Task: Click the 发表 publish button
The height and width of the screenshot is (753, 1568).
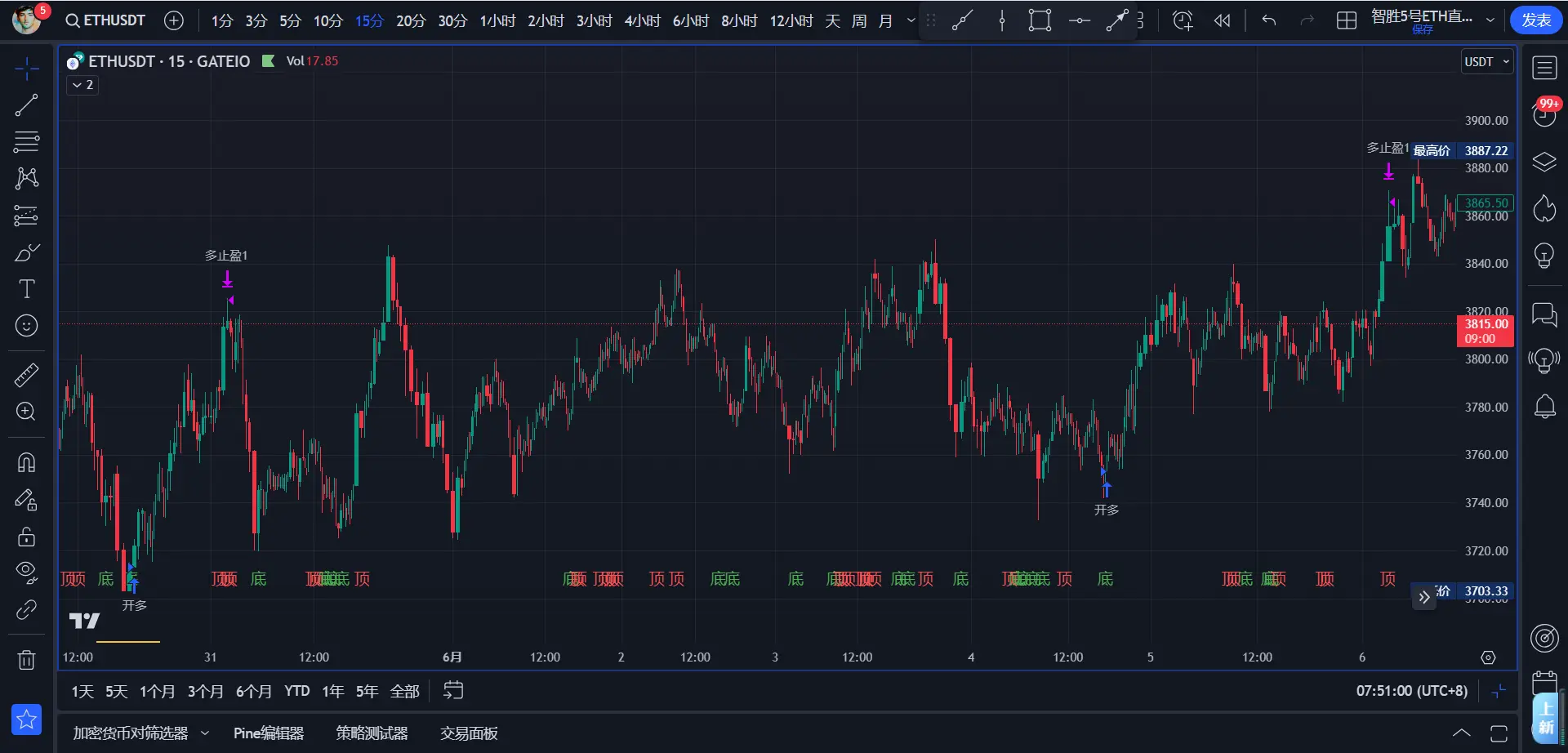Action: point(1536,20)
